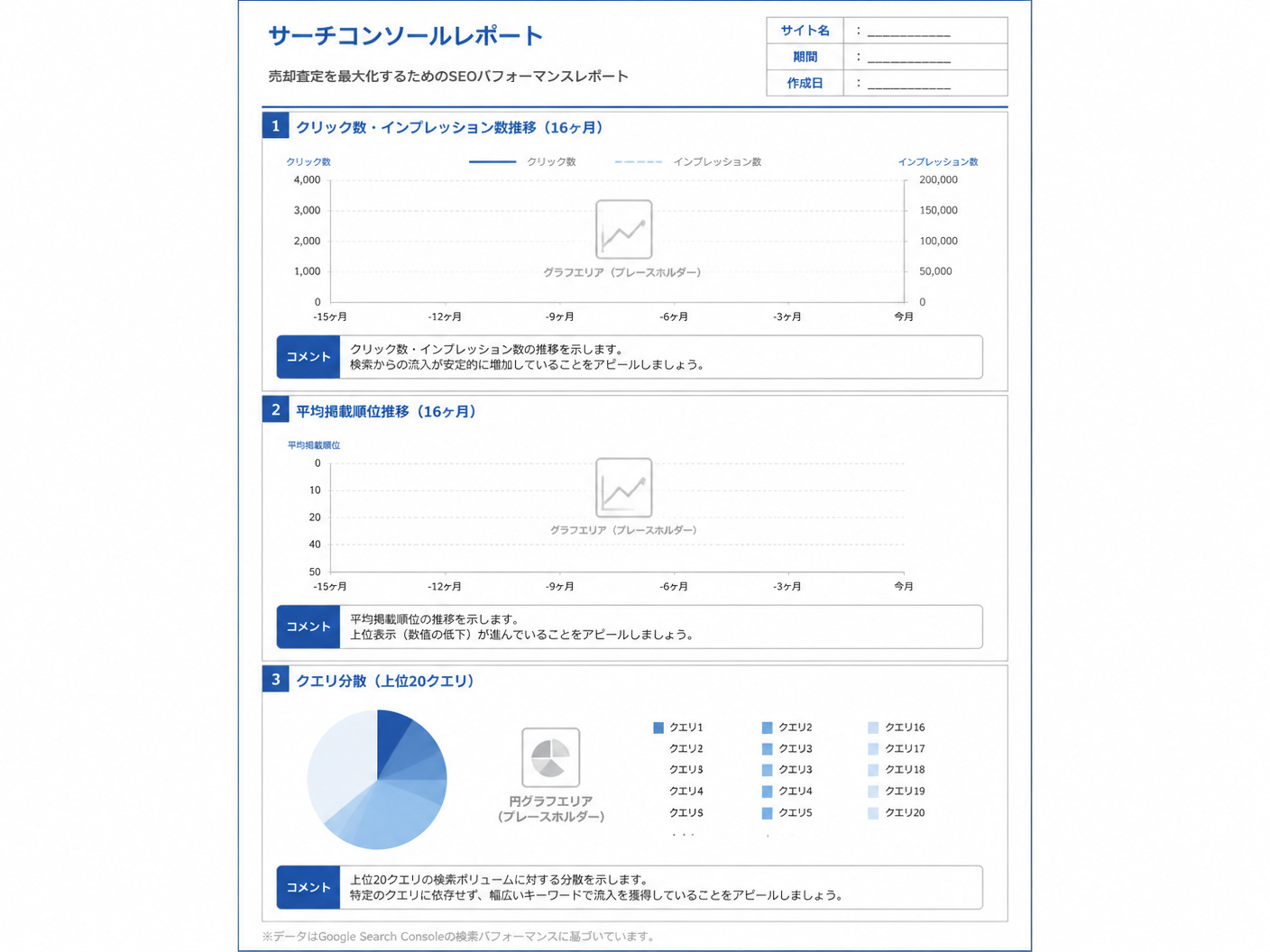The width and height of the screenshot is (1270, 952).
Task: Select the クエリ18 legend color swatch
Action: (873, 770)
